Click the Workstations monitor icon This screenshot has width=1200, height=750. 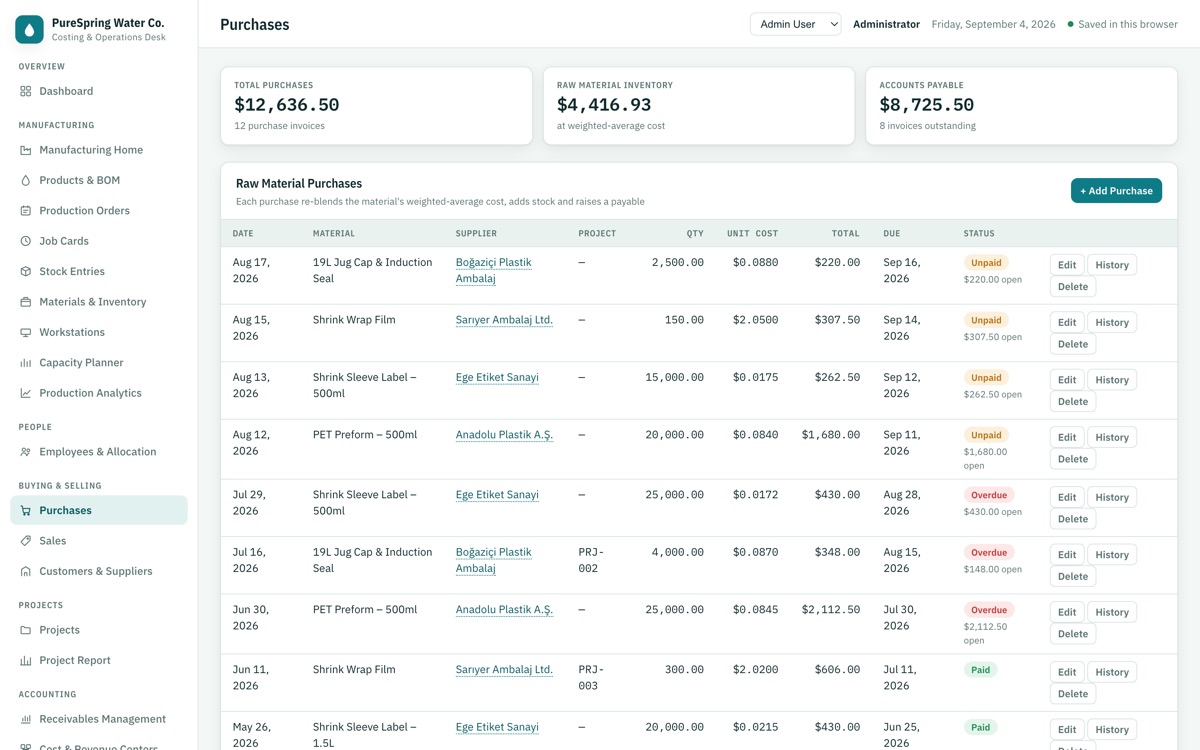pos(26,332)
